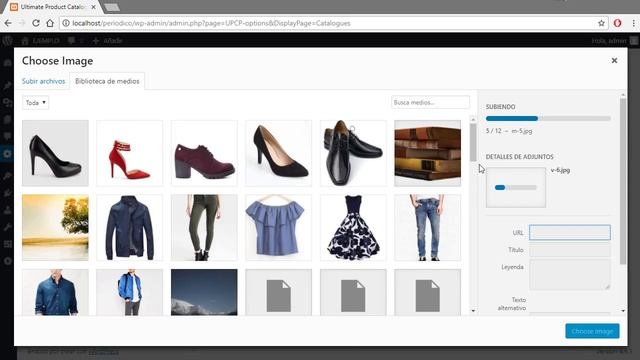Viewport: 640px width, 360px height.
Task: Open the browser home page icon
Action: pyautogui.click(x=50, y=23)
